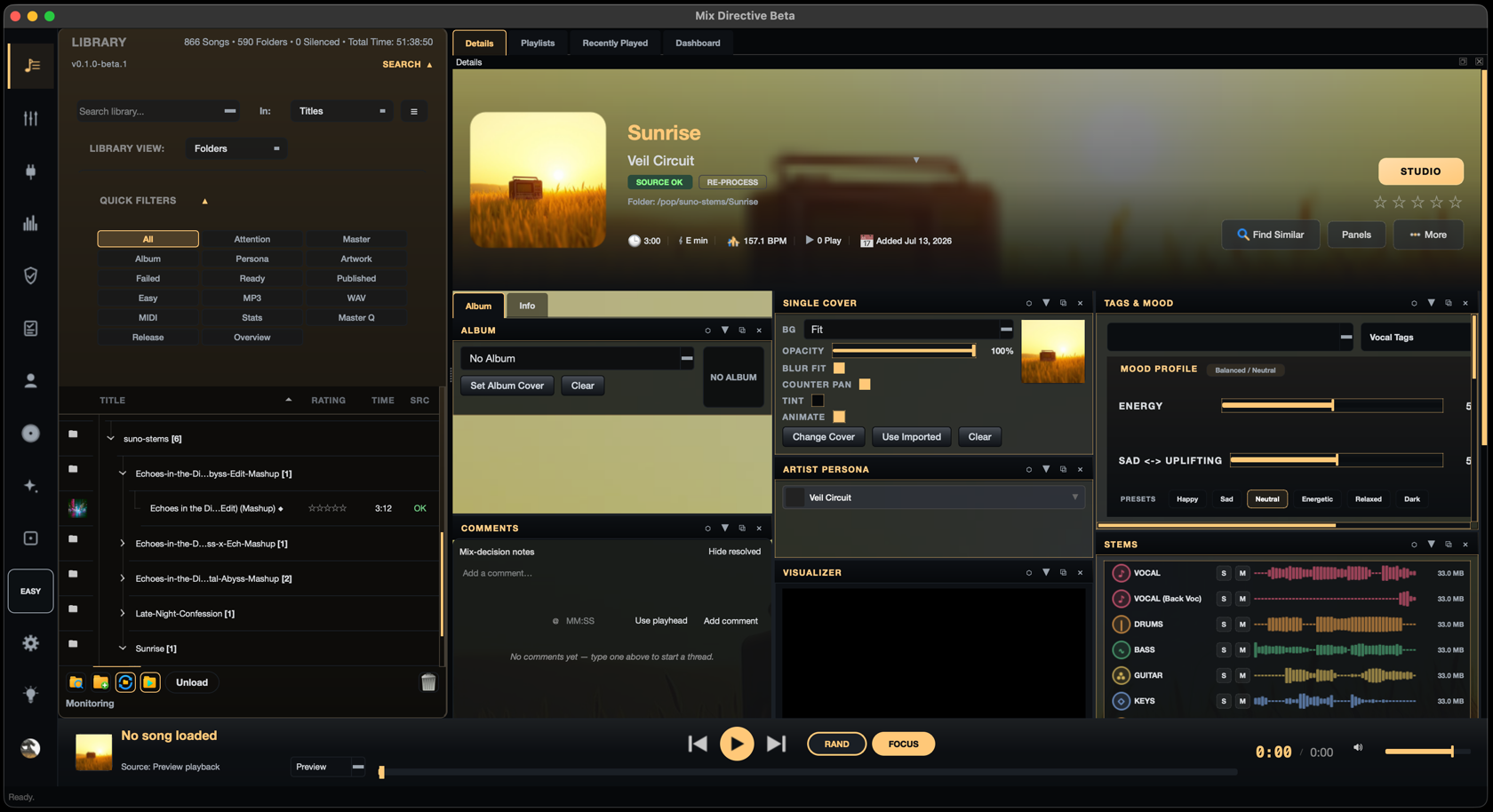Switch to the Dashboard tab
This screenshot has width=1493, height=812.
tap(698, 43)
